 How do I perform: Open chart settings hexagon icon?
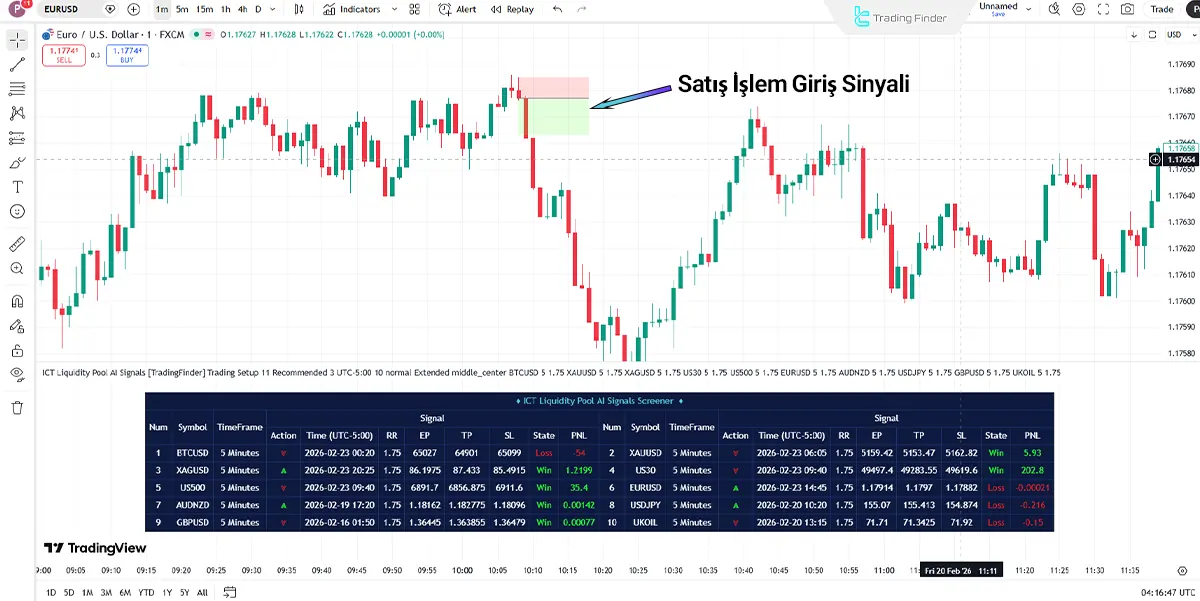1081,9
